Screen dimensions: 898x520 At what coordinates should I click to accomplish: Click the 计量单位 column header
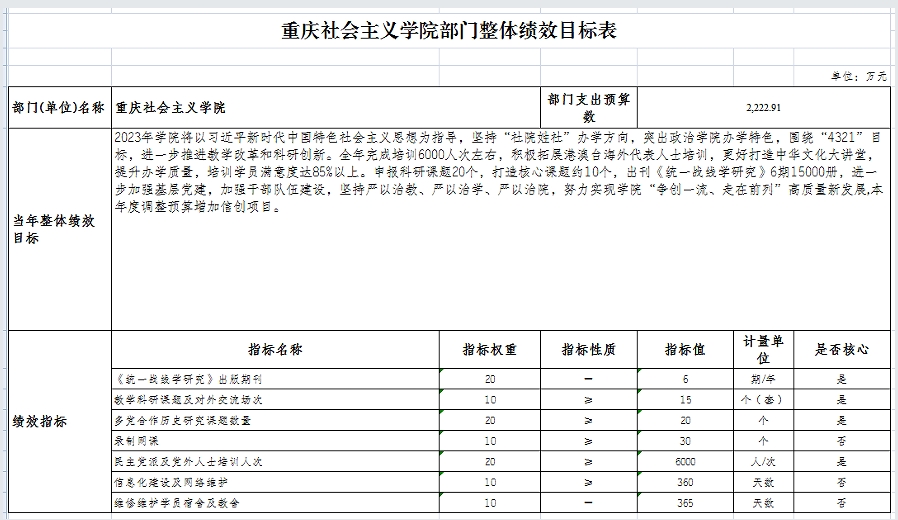763,349
